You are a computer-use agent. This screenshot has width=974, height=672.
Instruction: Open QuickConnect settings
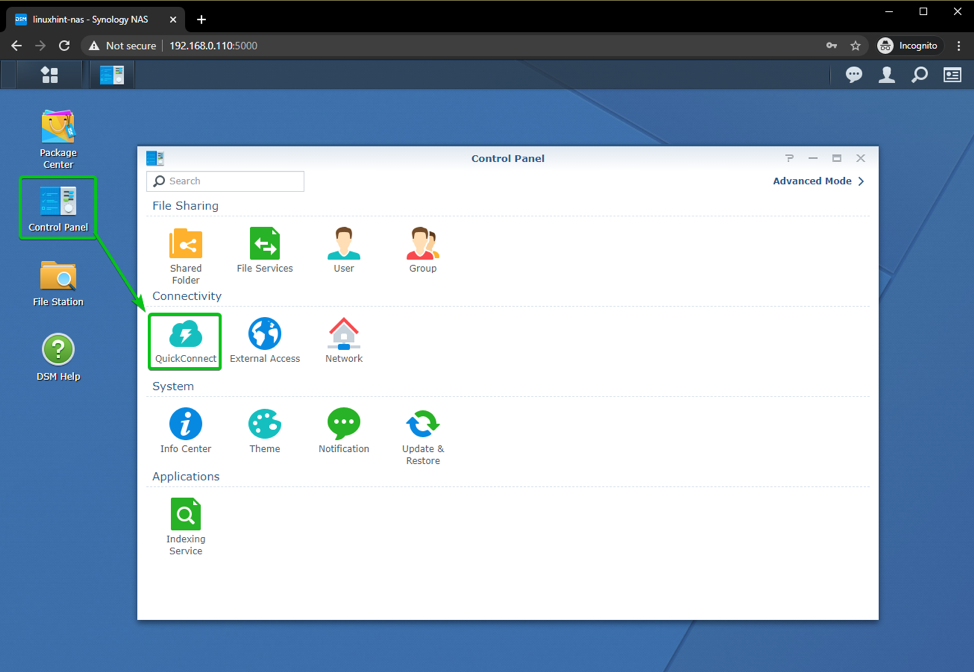click(x=185, y=340)
